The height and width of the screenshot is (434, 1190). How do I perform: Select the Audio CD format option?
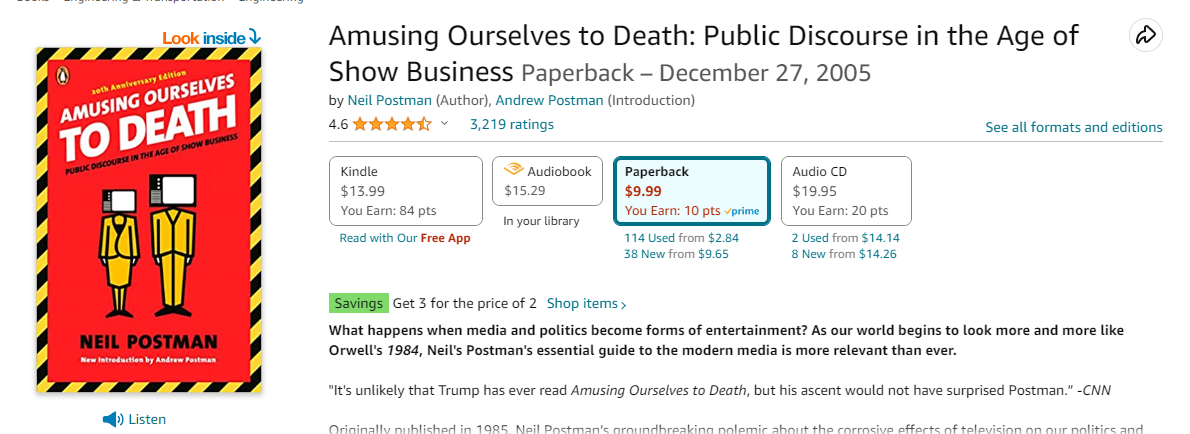(846, 191)
